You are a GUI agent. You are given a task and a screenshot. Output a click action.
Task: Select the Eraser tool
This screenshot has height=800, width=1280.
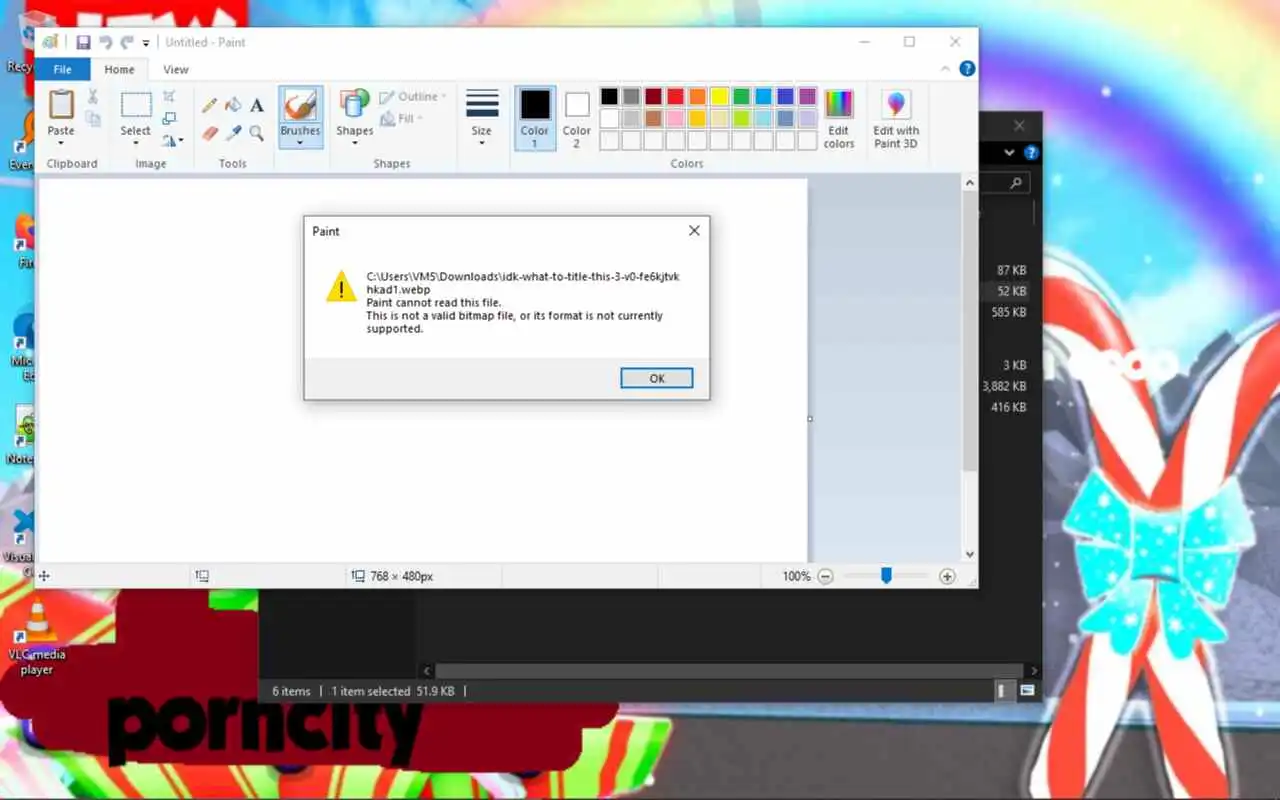pyautogui.click(x=209, y=133)
